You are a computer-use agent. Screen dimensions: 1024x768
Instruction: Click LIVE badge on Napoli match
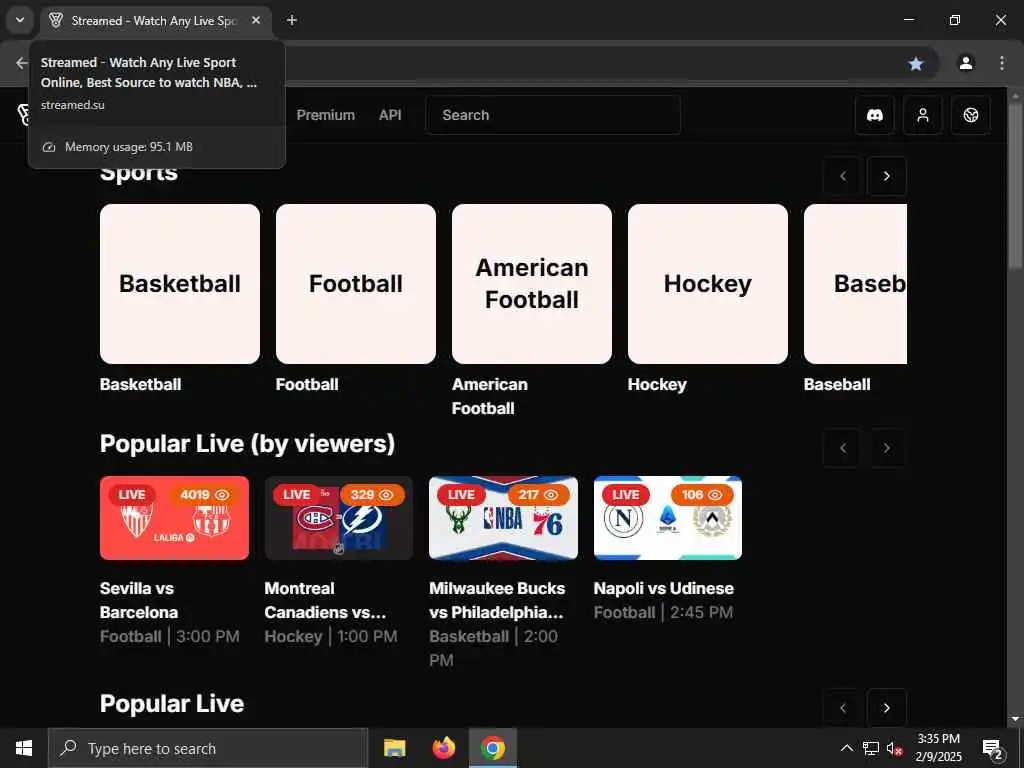point(625,494)
